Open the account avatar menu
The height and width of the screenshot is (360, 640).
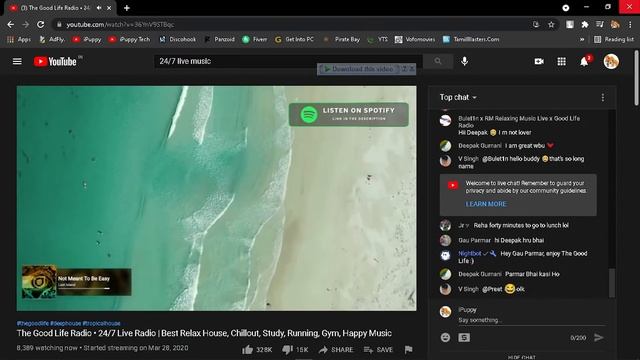click(611, 61)
